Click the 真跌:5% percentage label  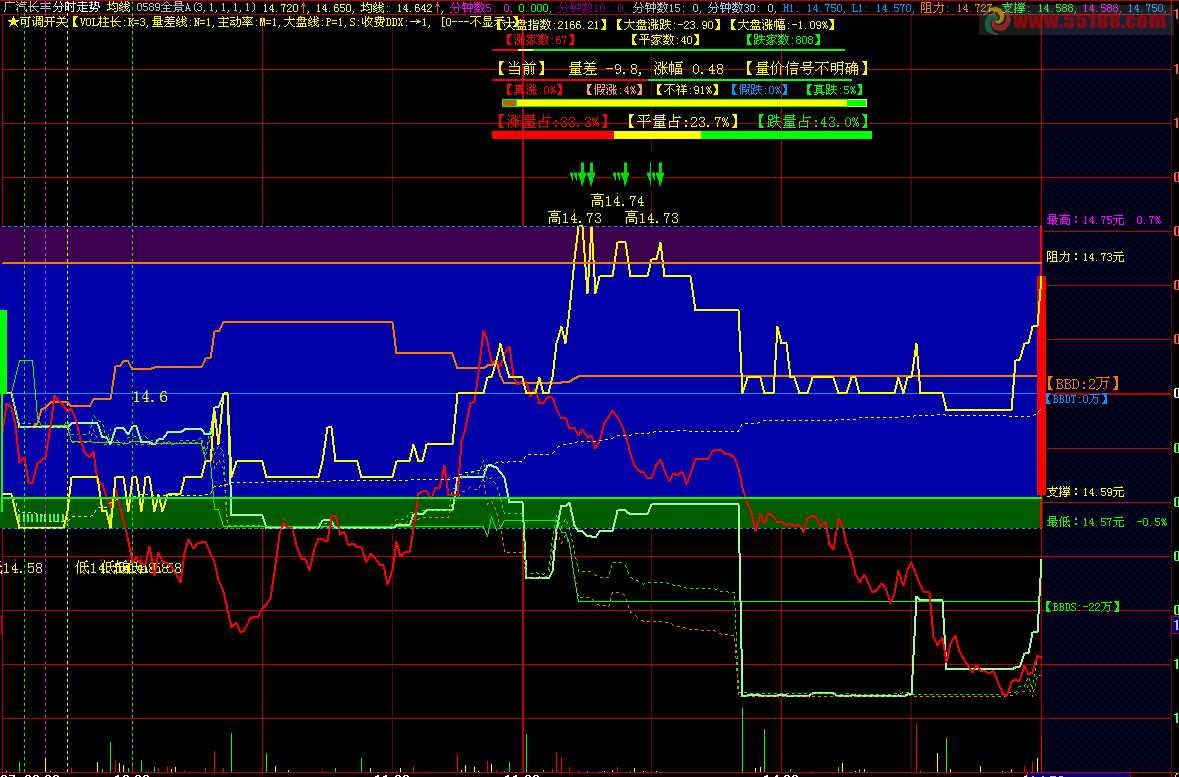click(x=833, y=90)
